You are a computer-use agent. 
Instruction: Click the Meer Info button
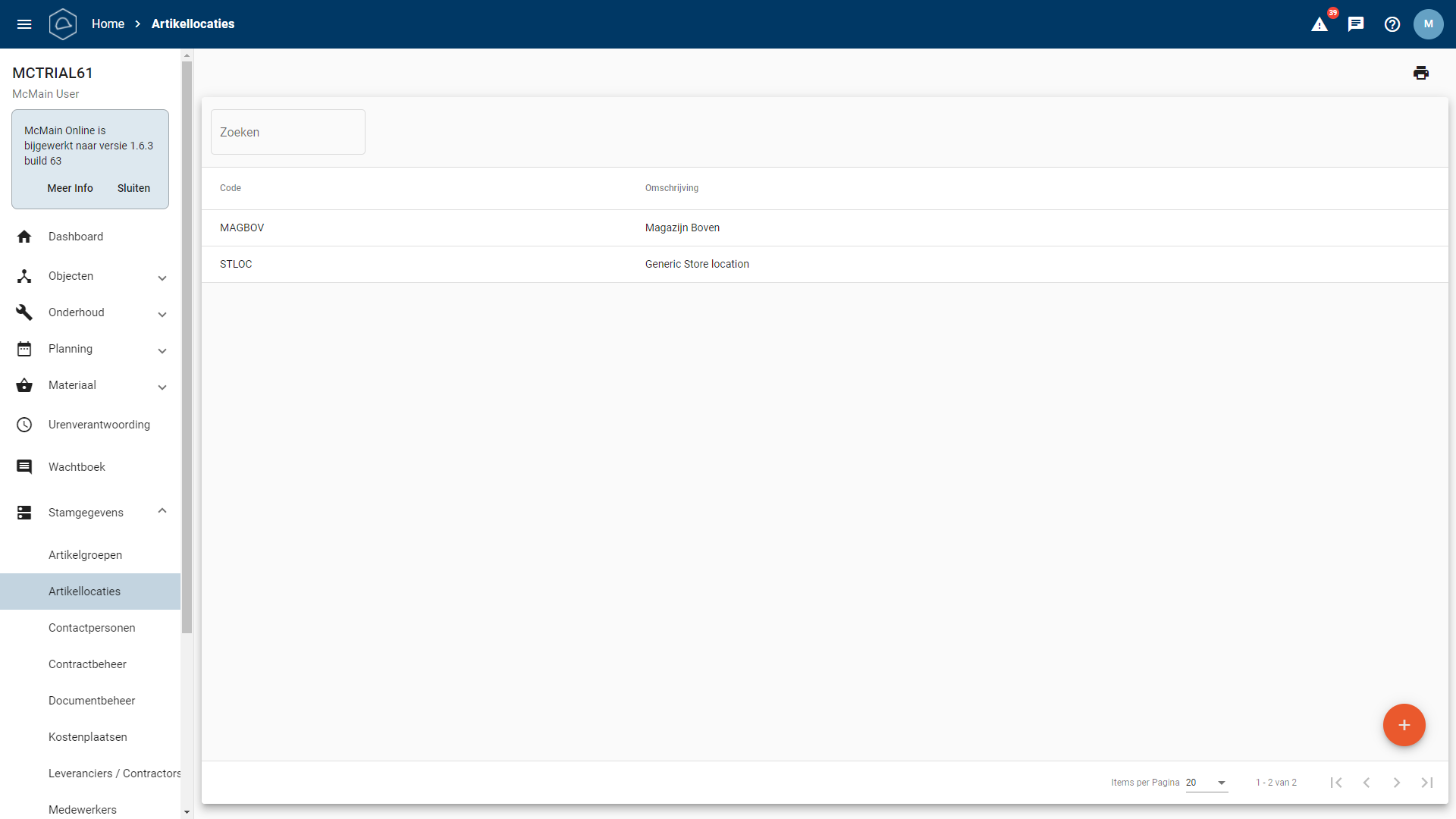(x=70, y=188)
